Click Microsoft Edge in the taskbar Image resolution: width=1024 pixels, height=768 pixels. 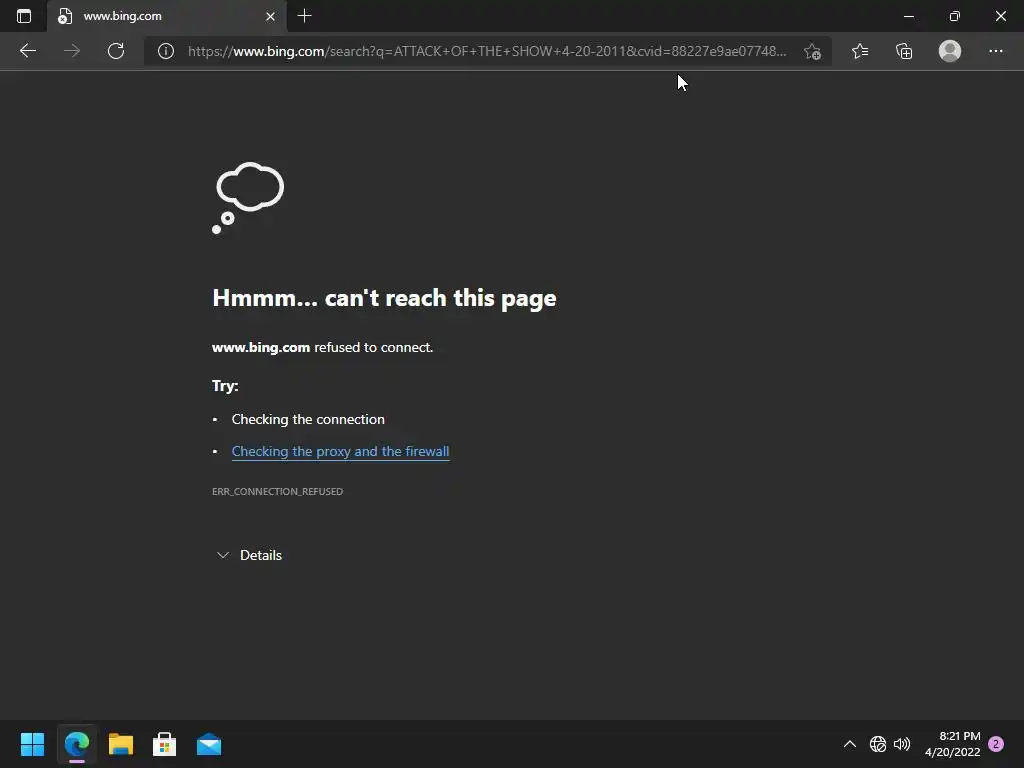(76, 744)
